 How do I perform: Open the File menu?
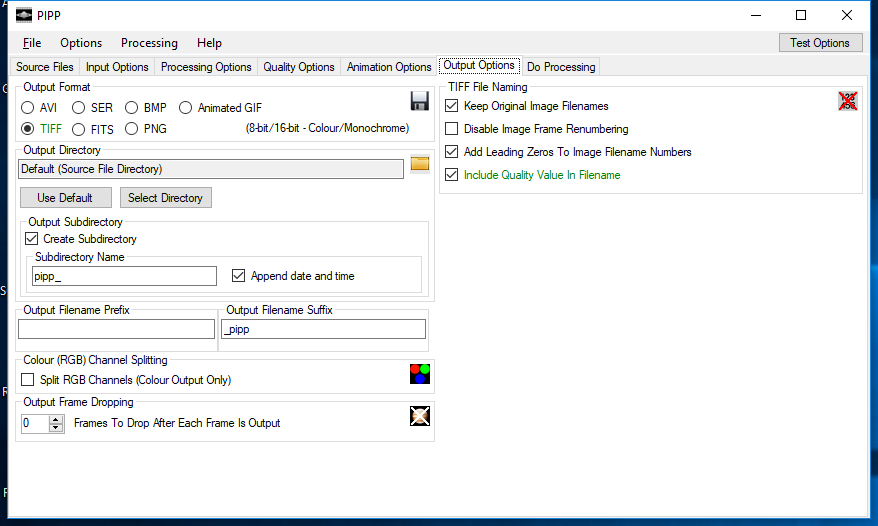pyautogui.click(x=32, y=43)
